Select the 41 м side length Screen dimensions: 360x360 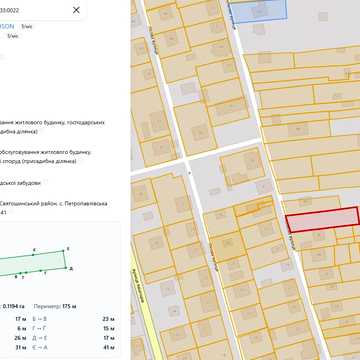tap(109, 347)
